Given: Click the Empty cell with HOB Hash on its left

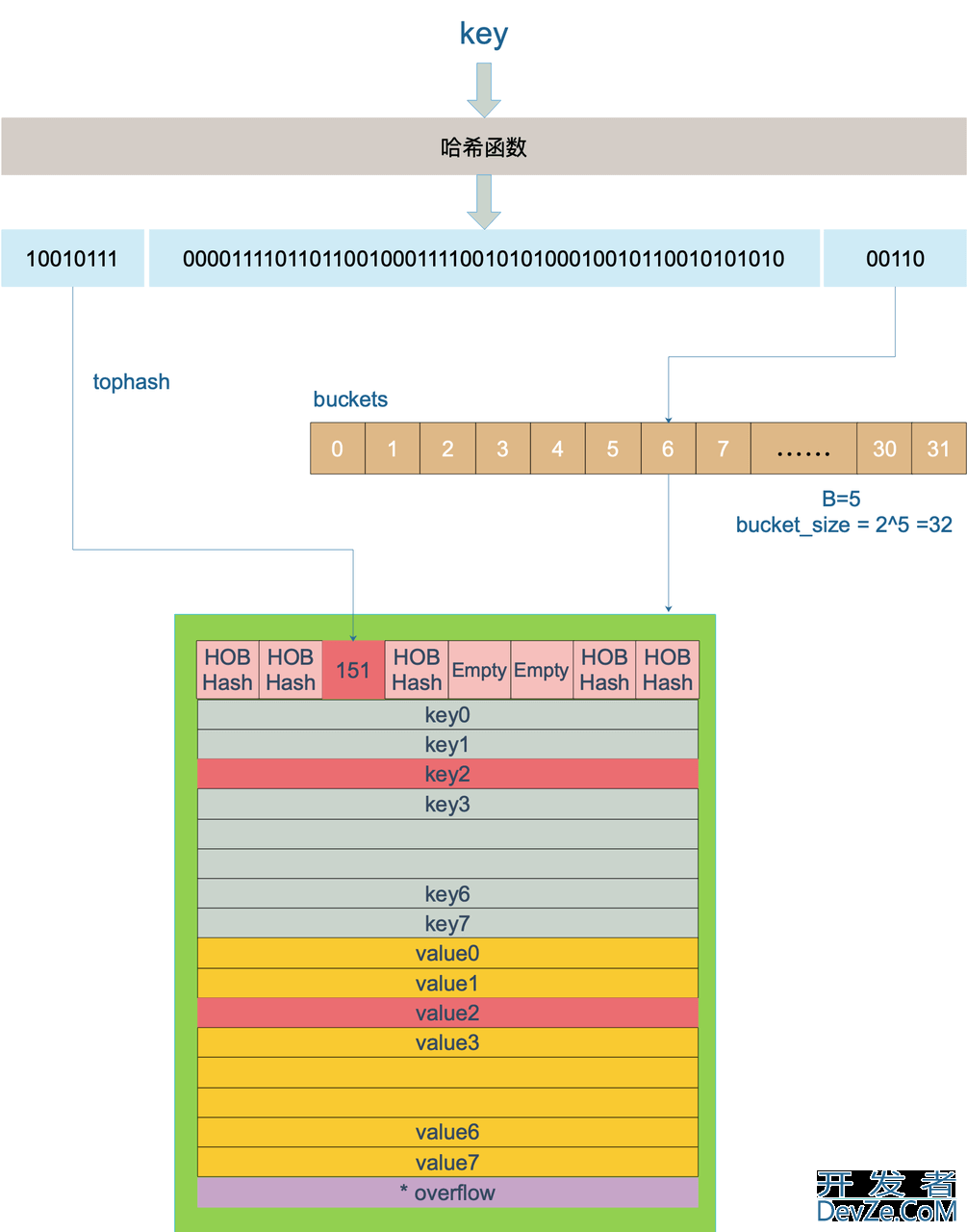Looking at the screenshot, I should (x=479, y=670).
